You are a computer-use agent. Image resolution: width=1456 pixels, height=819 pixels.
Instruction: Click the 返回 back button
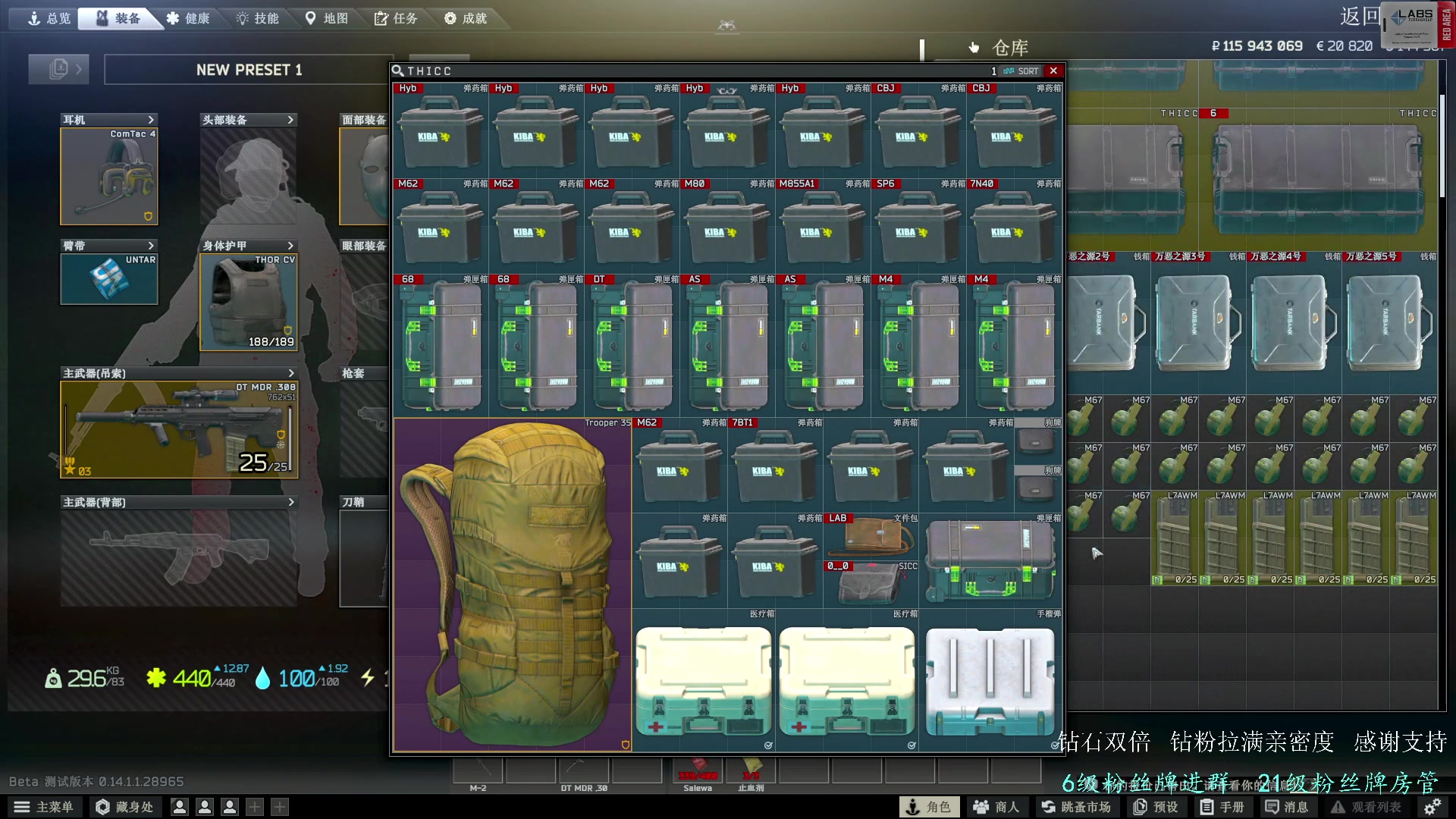click(1360, 17)
